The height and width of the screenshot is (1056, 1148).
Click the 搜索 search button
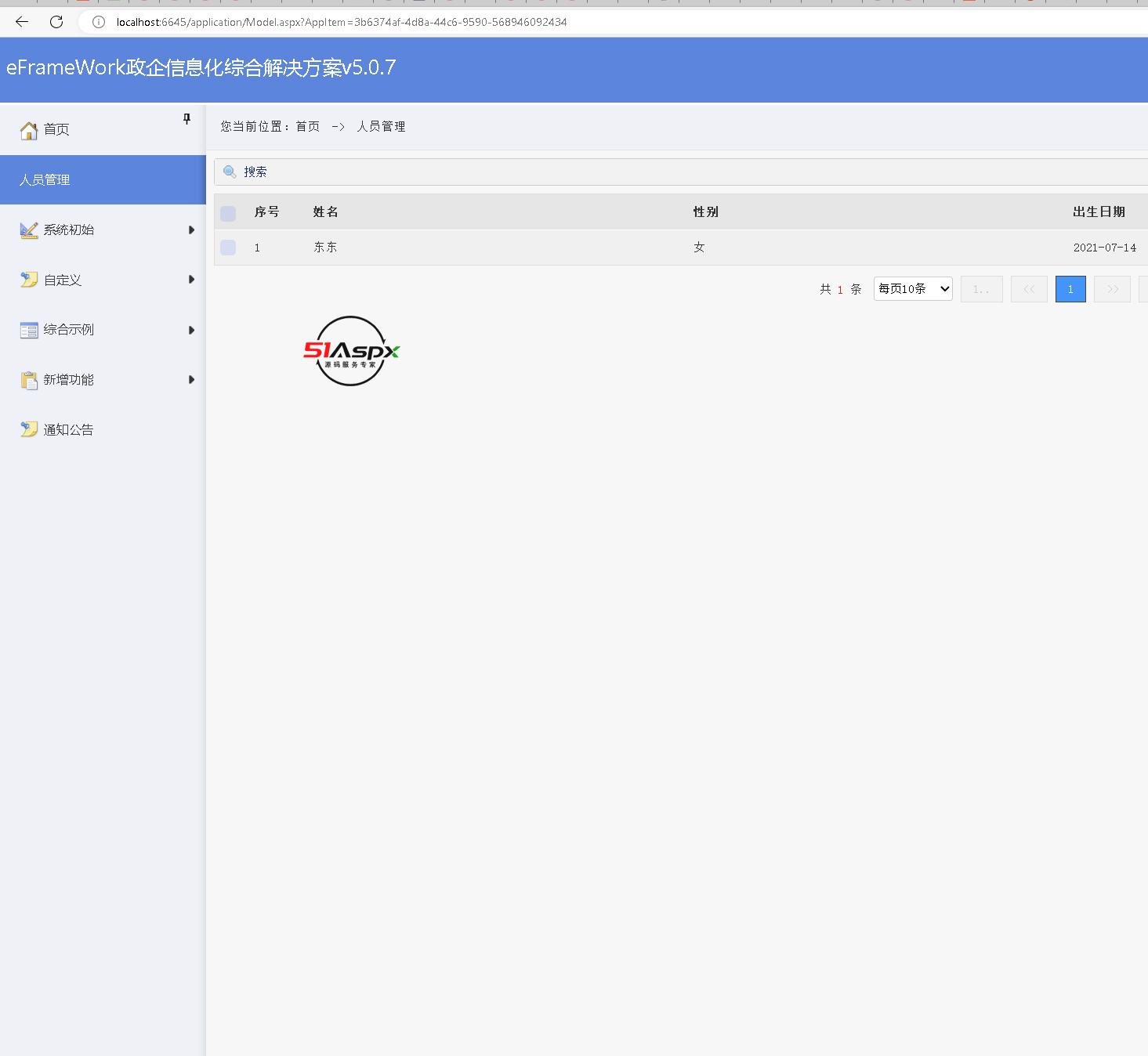click(x=255, y=172)
